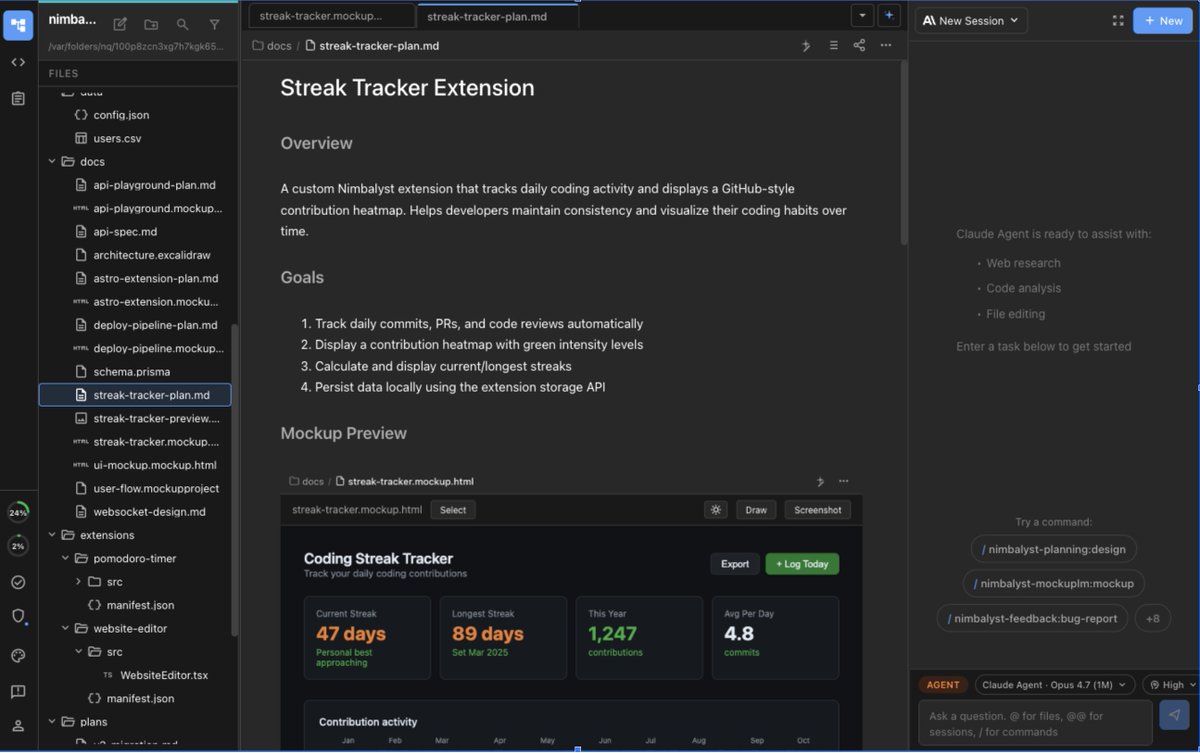Open the table of contents list icon
This screenshot has height=753, width=1200.
pos(833,45)
